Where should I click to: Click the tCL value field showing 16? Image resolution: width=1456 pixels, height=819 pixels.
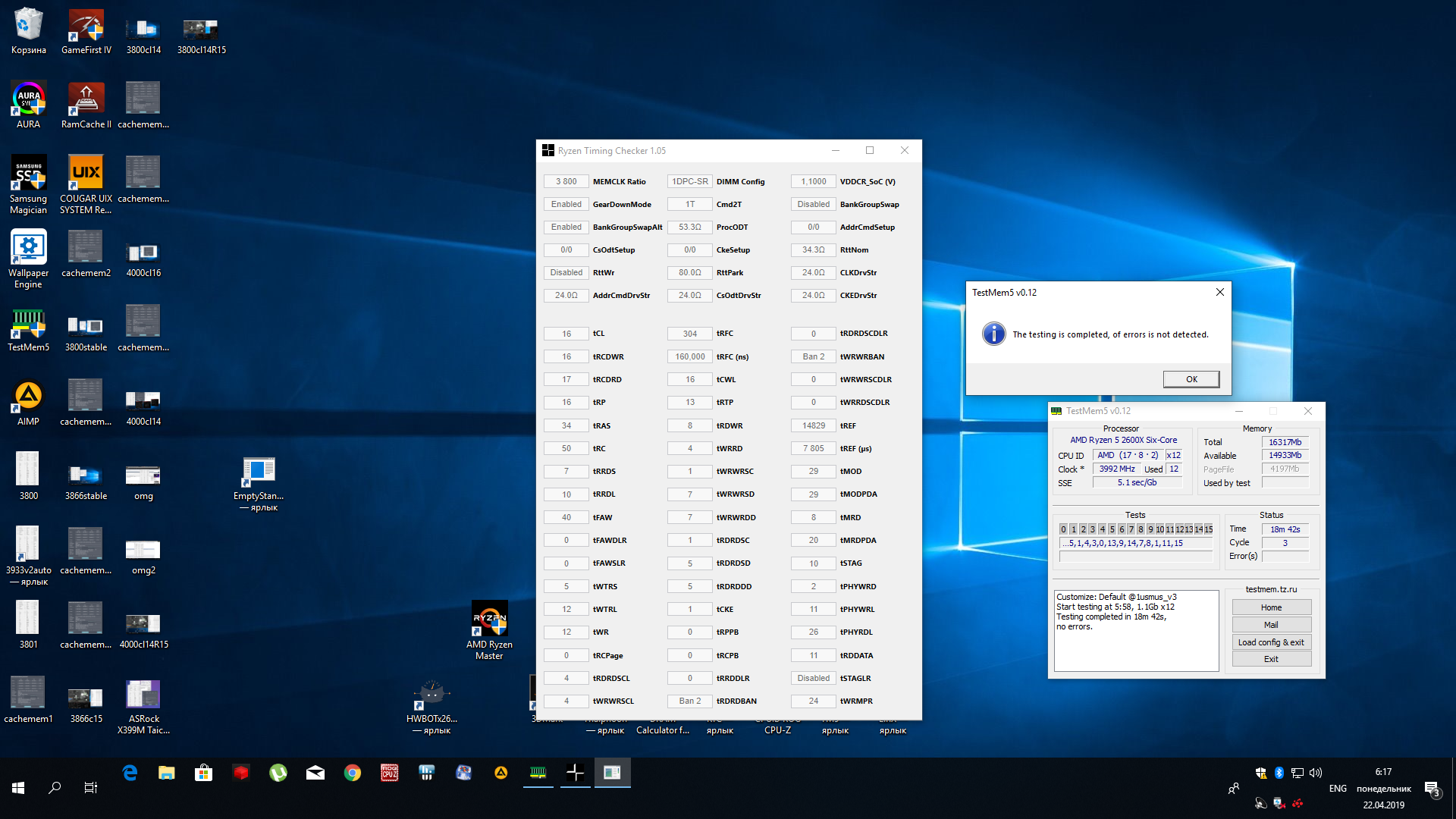point(566,334)
